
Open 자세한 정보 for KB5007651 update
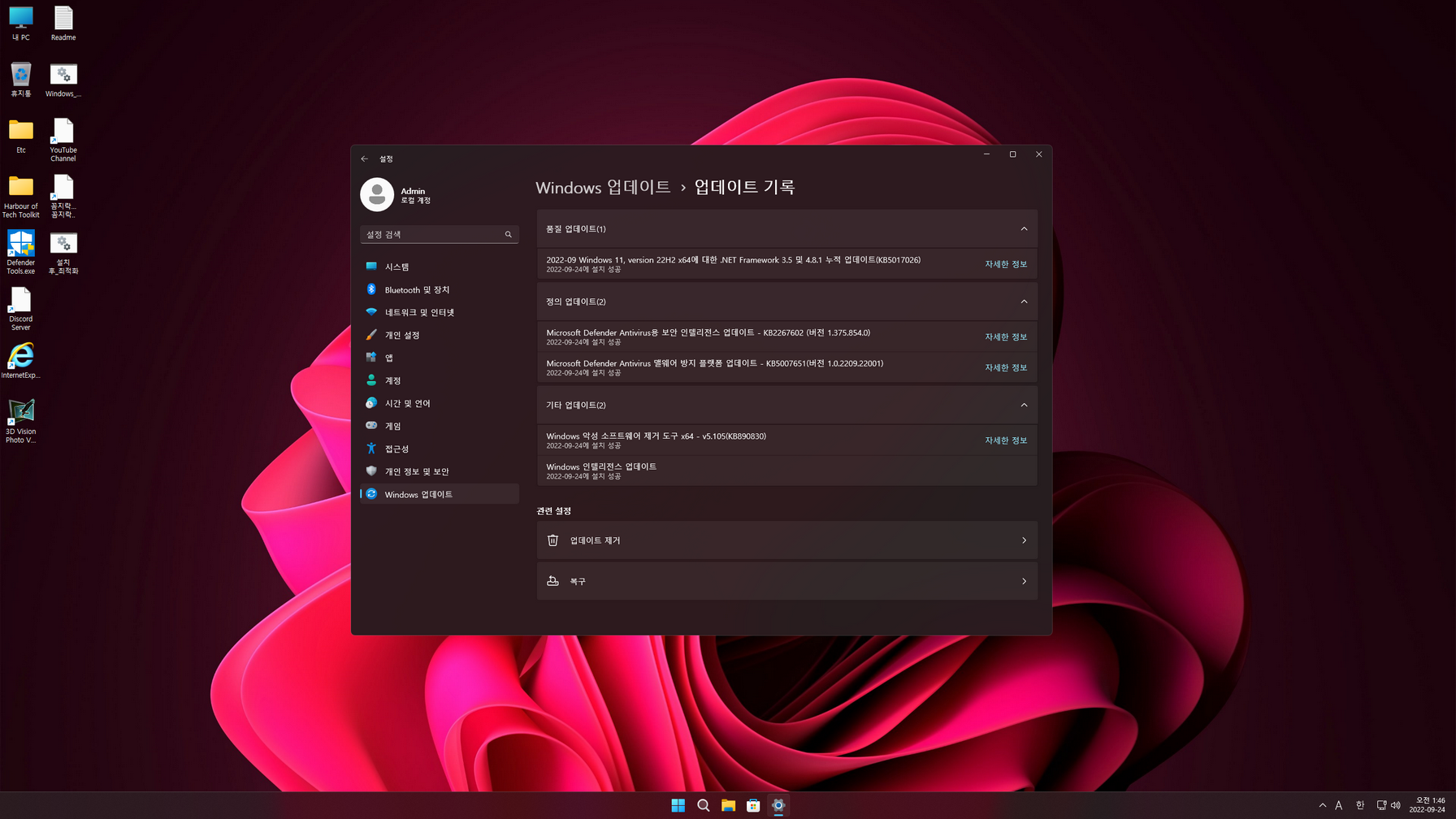pos(1006,367)
